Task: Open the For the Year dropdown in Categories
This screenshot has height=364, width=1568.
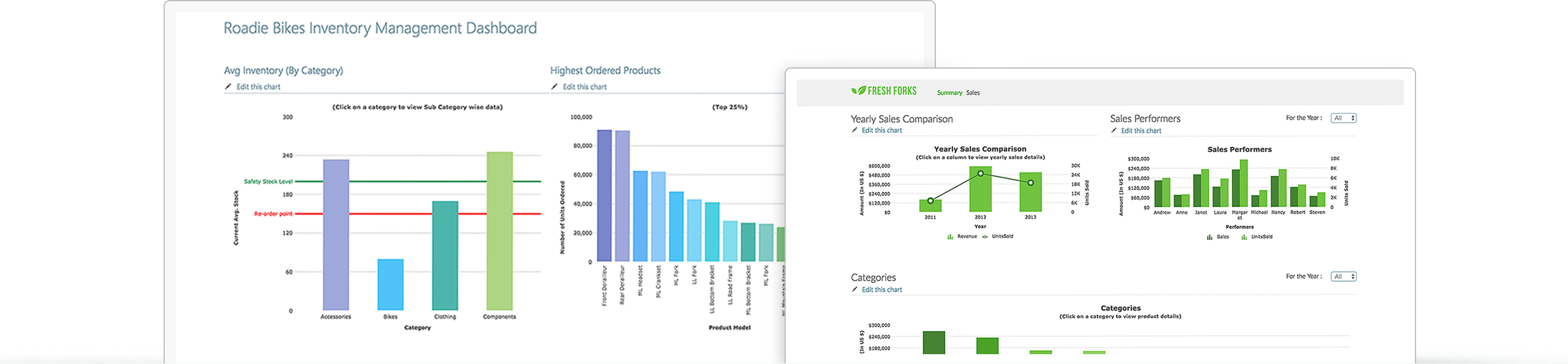Action: 1344,277
